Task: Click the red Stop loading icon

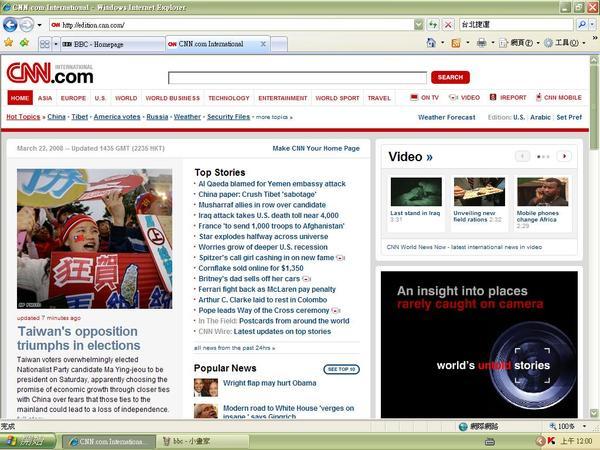Action: coord(448,25)
